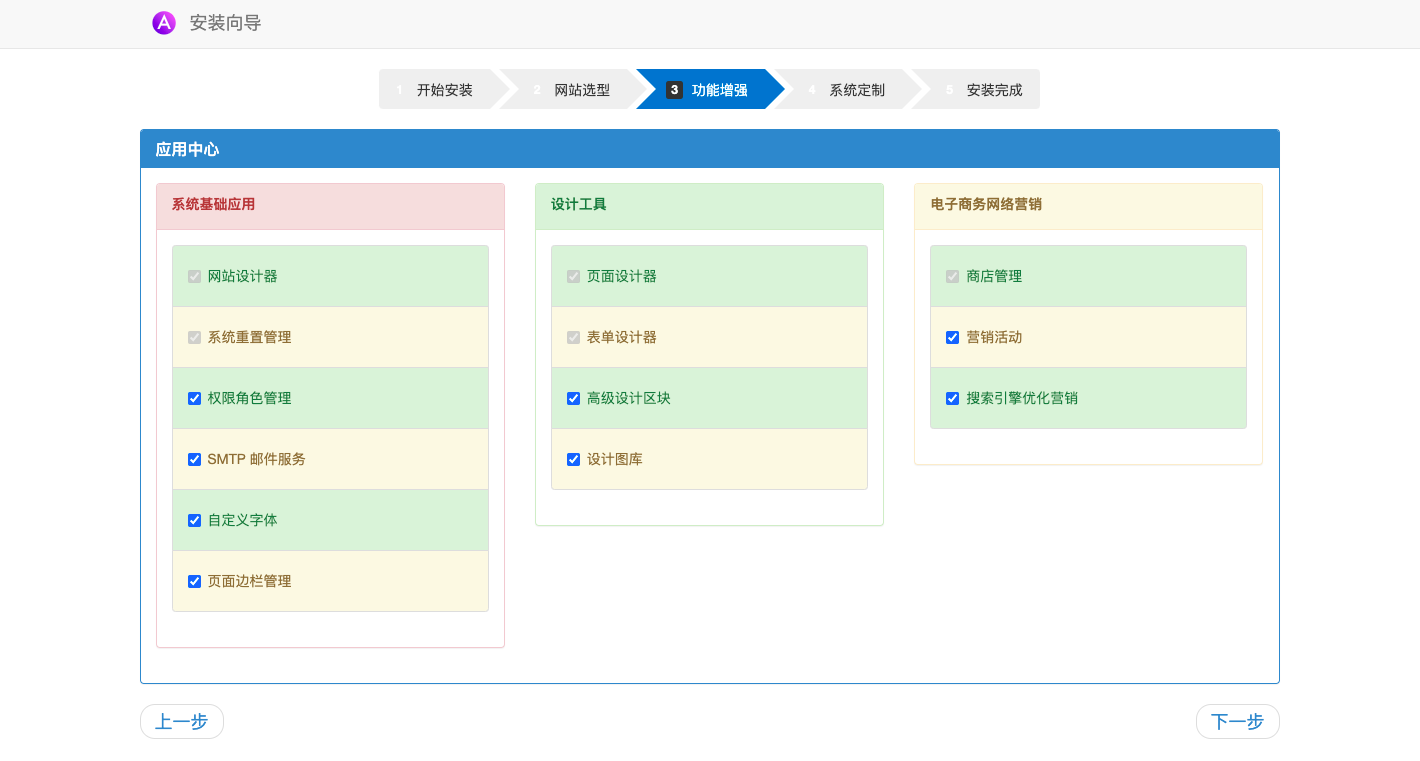This screenshot has height=761, width=1420.
Task: Click the 自定义字体 label text
Action: 243,520
